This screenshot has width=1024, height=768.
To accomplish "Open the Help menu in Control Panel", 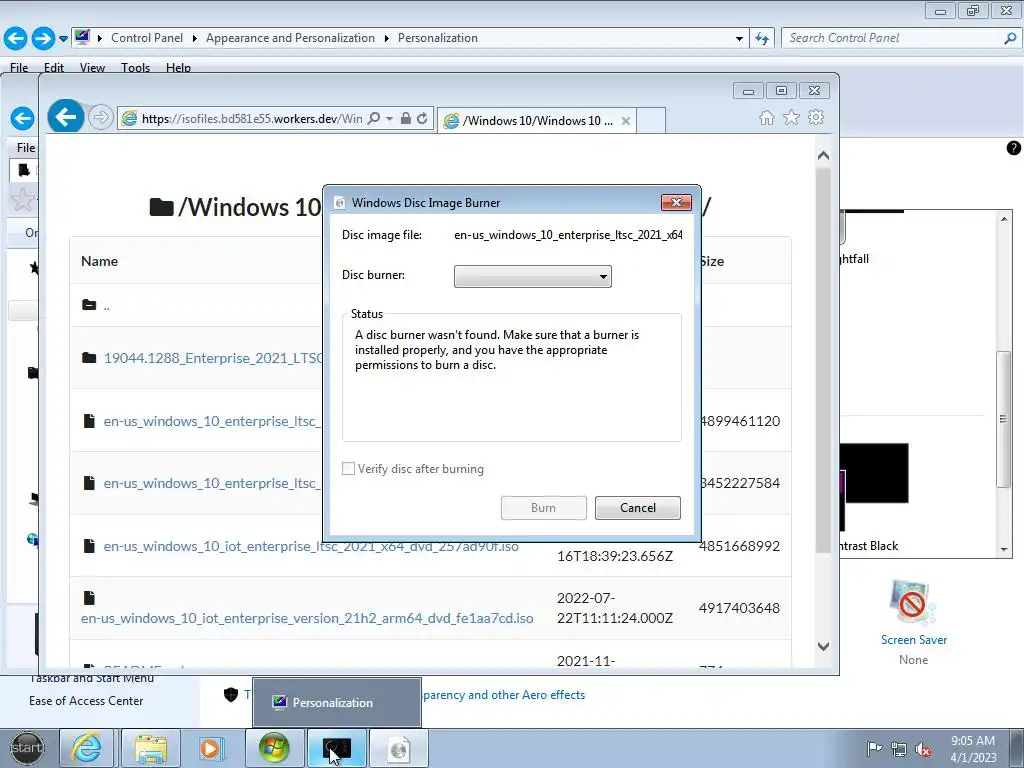I will 178,67.
